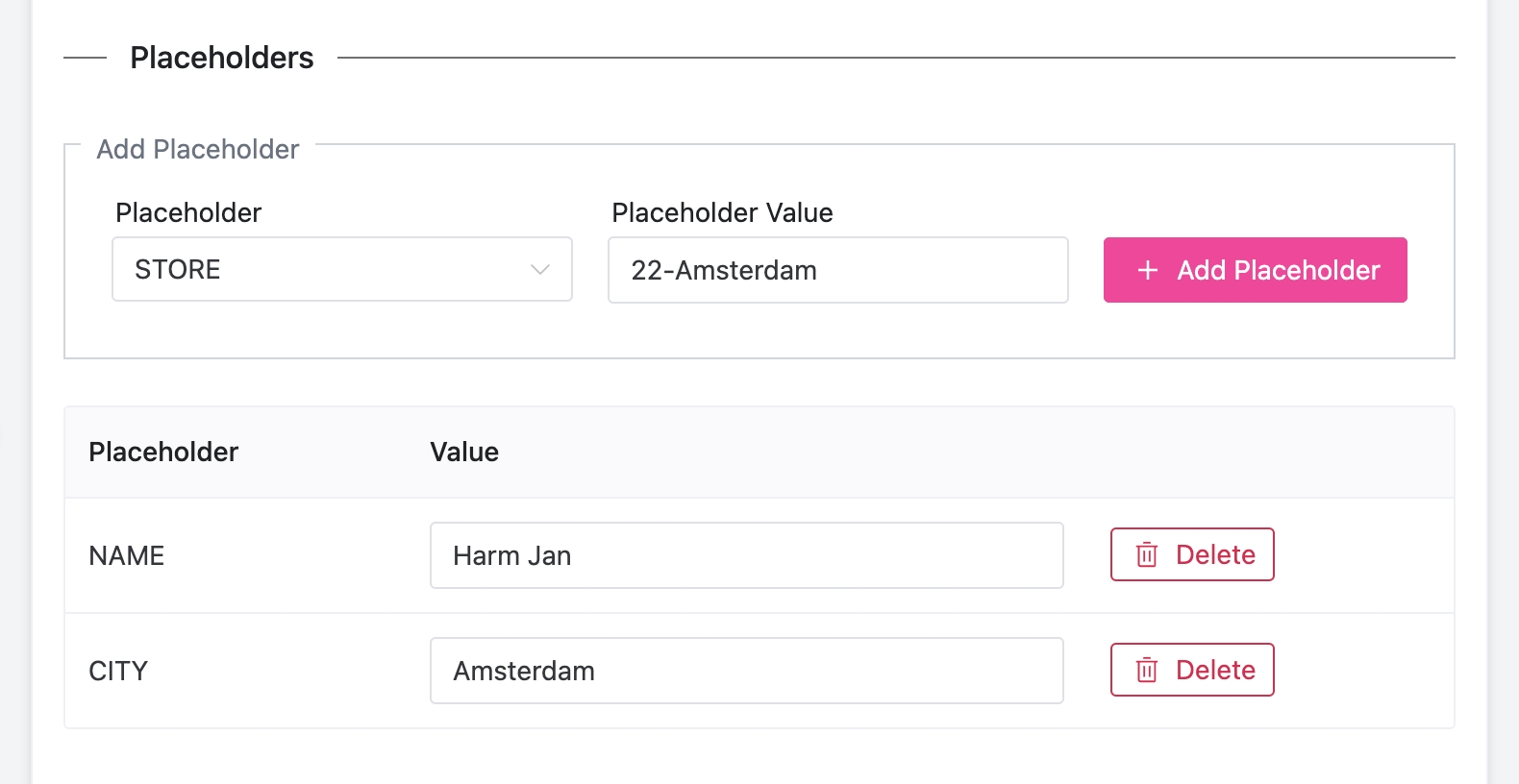The height and width of the screenshot is (784, 1519).
Task: Select the NAME cell in the table
Action: tap(127, 556)
